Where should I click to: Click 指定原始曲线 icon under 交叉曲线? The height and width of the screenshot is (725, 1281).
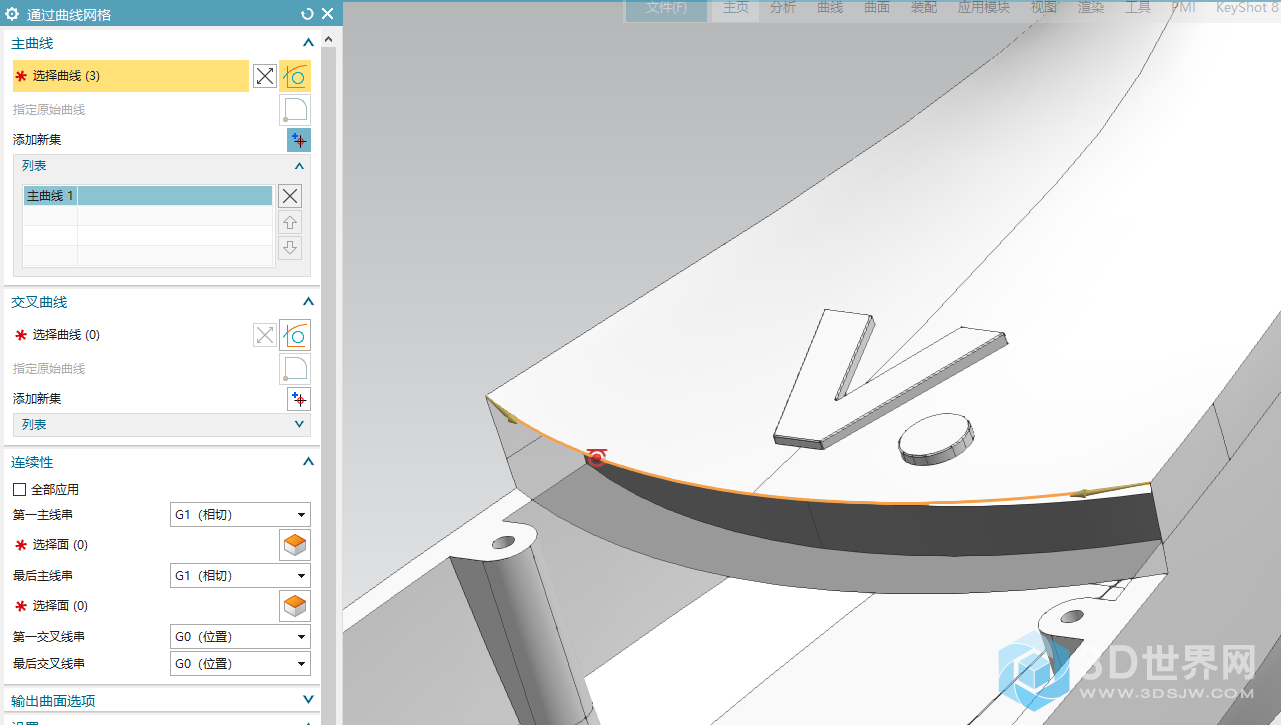[x=295, y=369]
